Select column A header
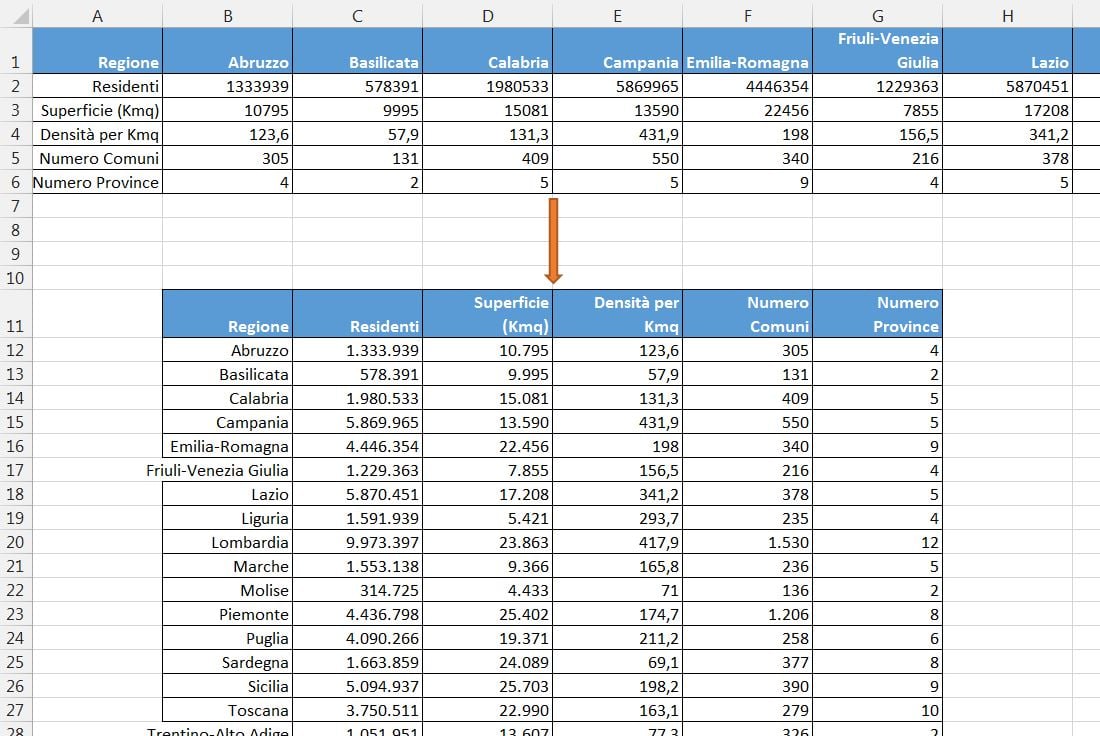 pos(98,15)
